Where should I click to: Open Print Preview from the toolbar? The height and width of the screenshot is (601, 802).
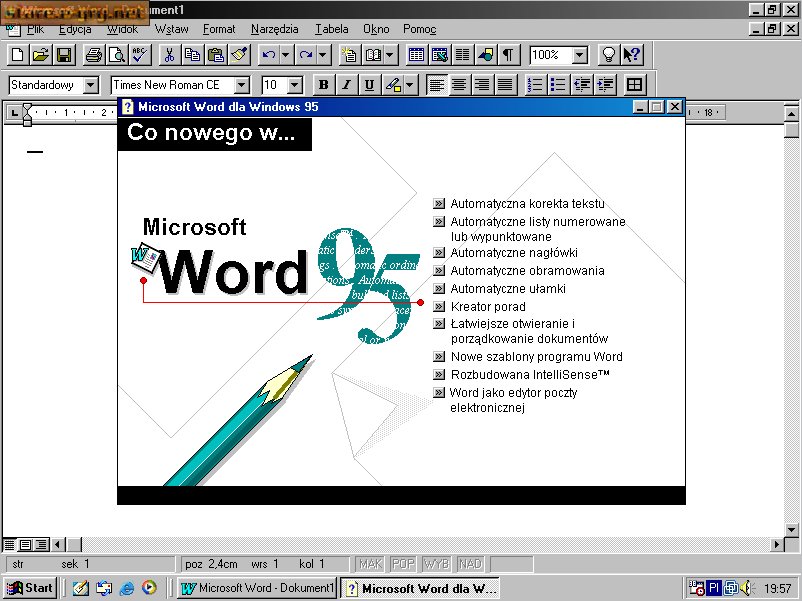click(117, 55)
